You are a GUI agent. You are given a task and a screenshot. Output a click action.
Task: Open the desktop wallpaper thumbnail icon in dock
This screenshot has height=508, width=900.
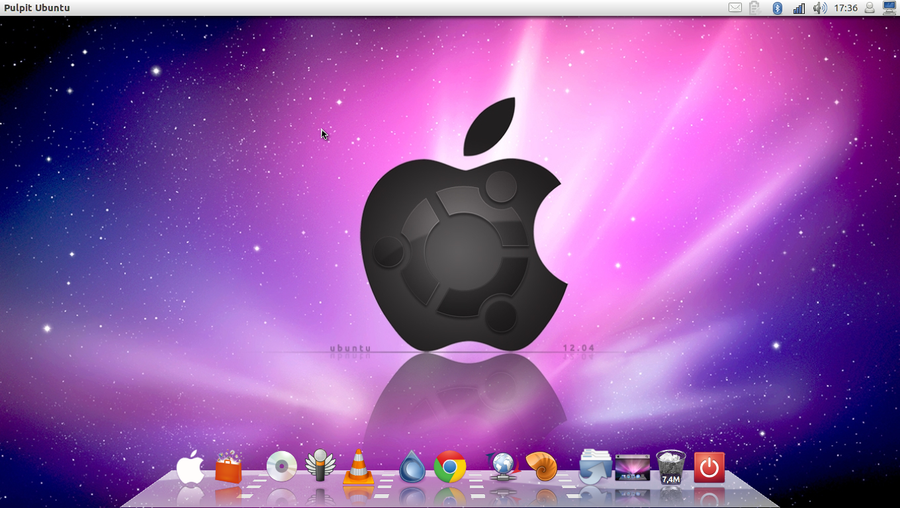[633, 468]
